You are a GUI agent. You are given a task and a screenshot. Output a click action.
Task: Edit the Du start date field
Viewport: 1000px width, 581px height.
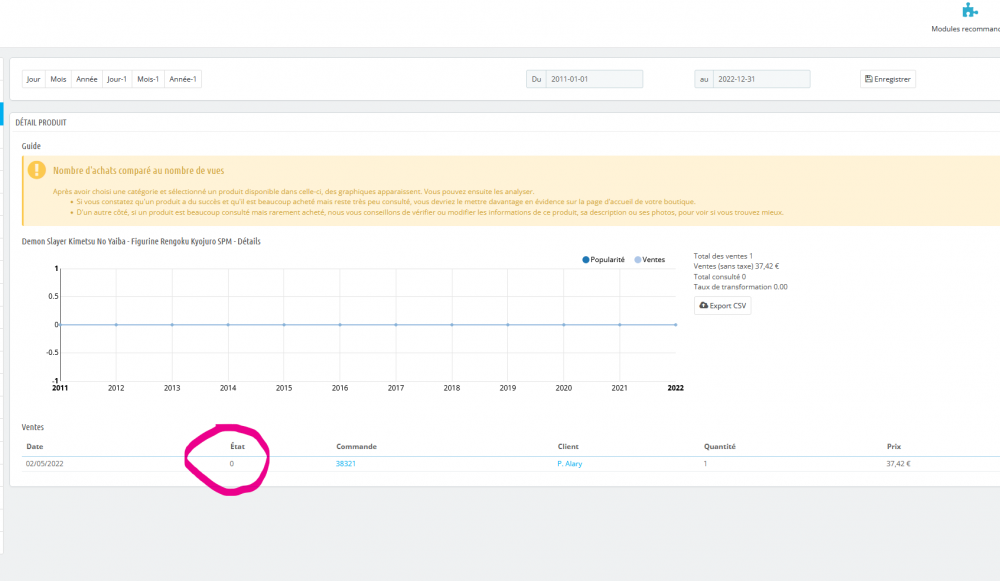tap(594, 79)
